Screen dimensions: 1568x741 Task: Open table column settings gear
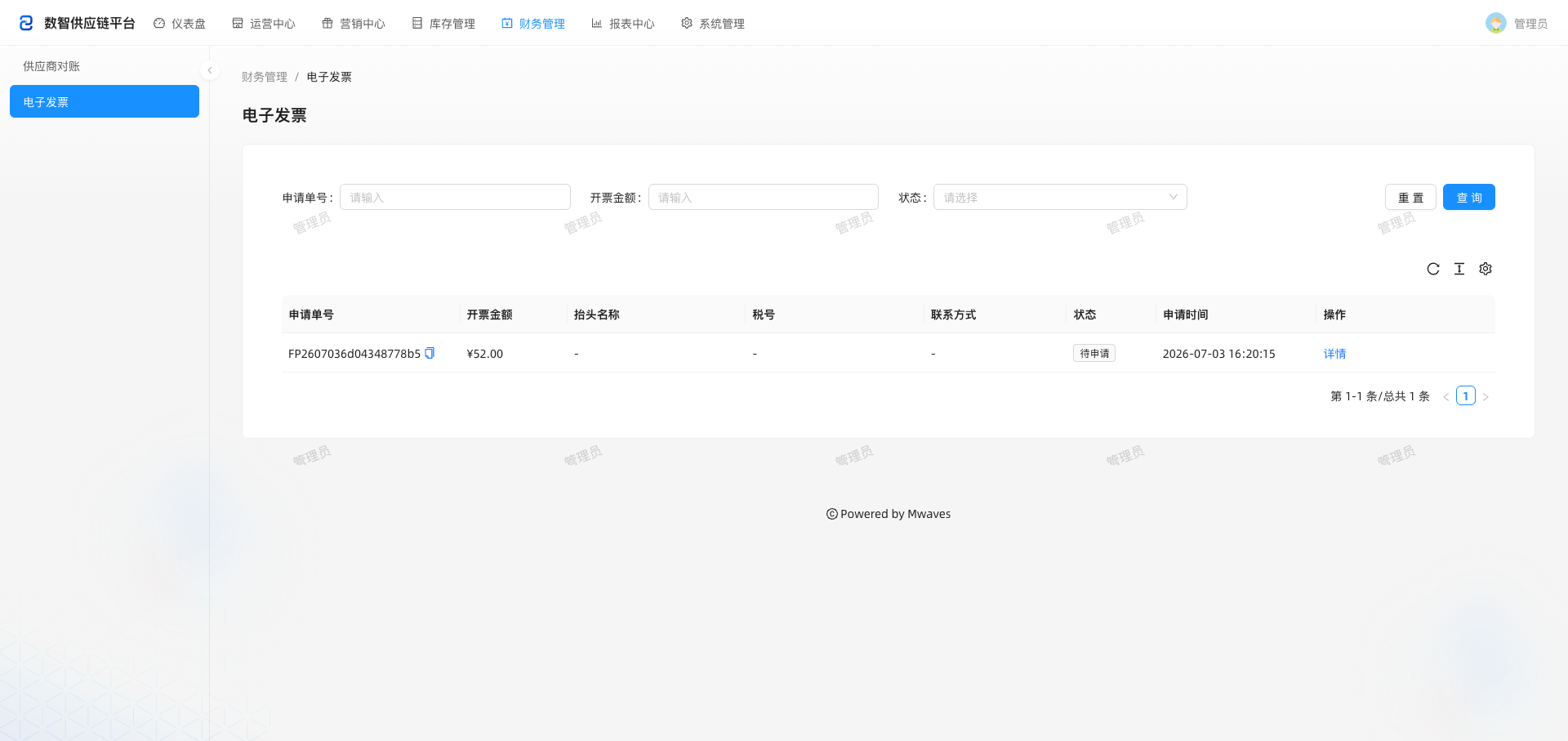point(1486,269)
